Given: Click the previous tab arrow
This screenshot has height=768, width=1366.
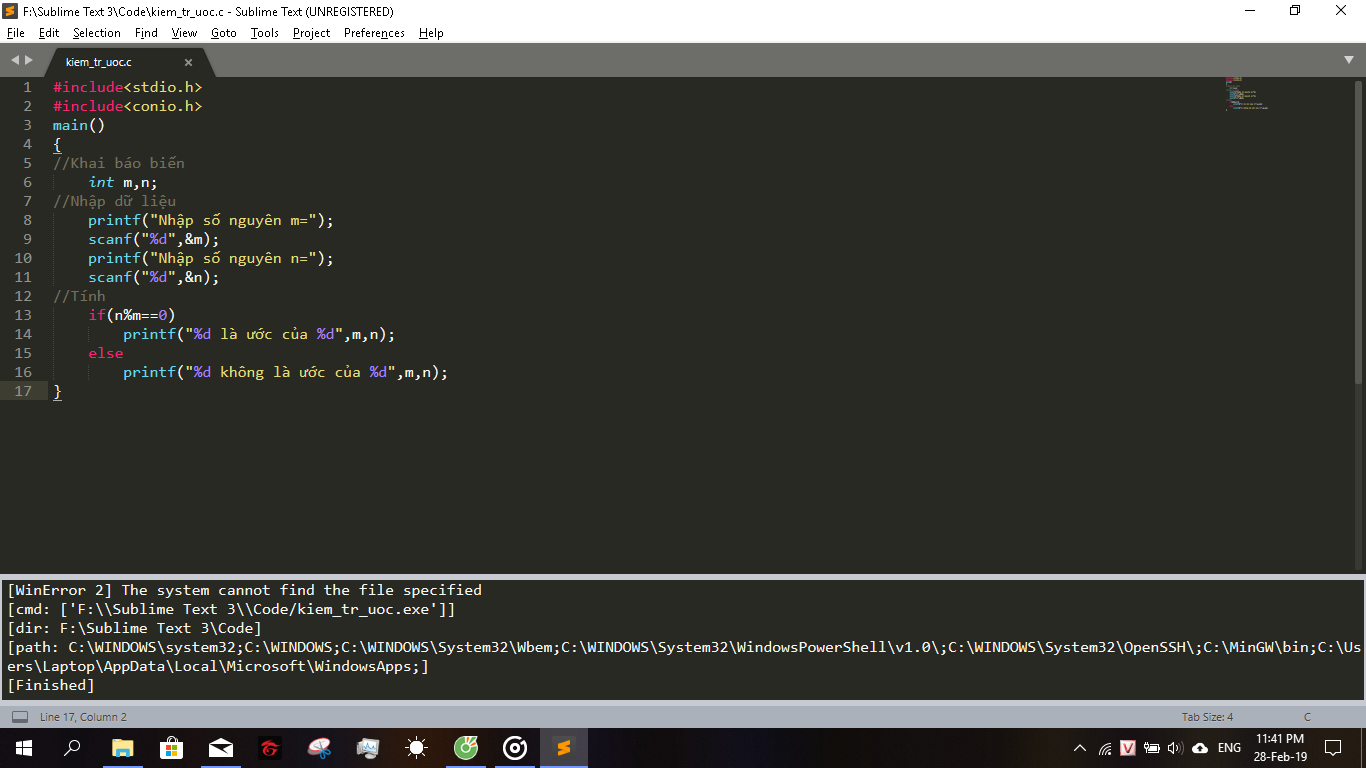Looking at the screenshot, I should [x=15, y=61].
